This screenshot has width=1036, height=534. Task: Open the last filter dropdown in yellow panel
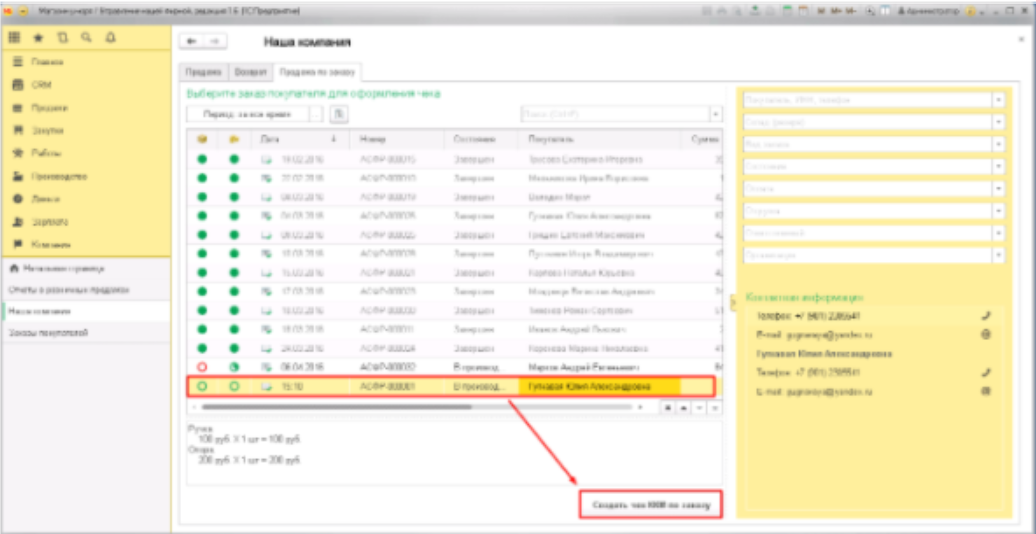click(x=998, y=255)
